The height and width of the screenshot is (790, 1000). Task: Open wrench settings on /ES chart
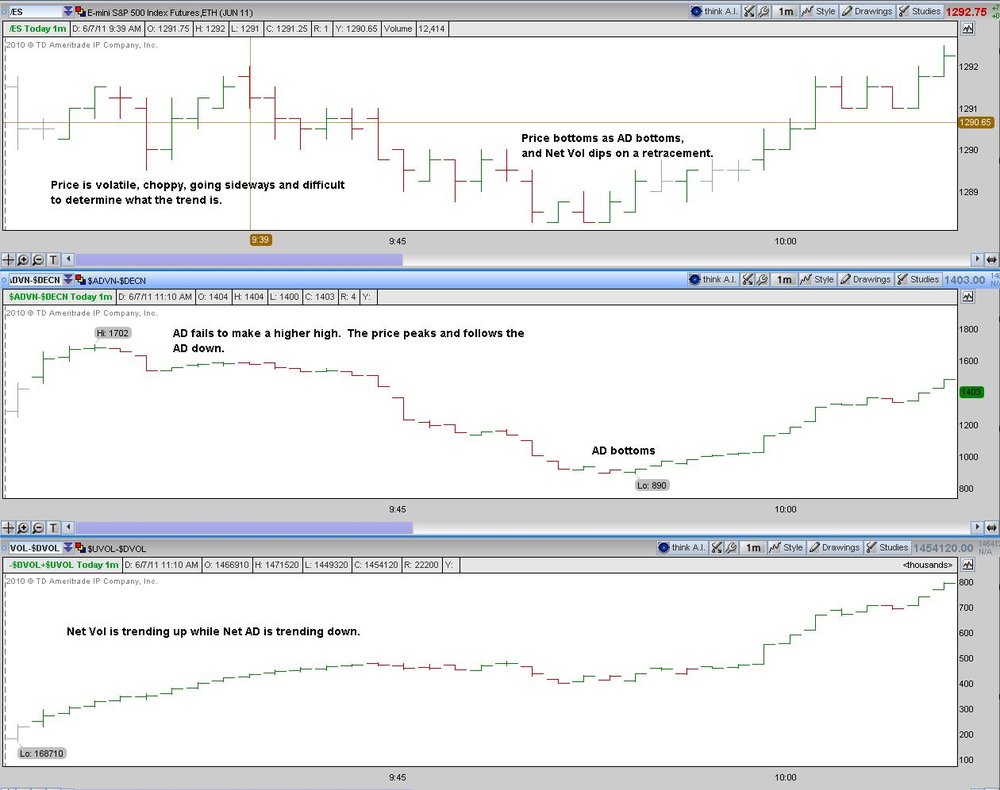pos(763,11)
